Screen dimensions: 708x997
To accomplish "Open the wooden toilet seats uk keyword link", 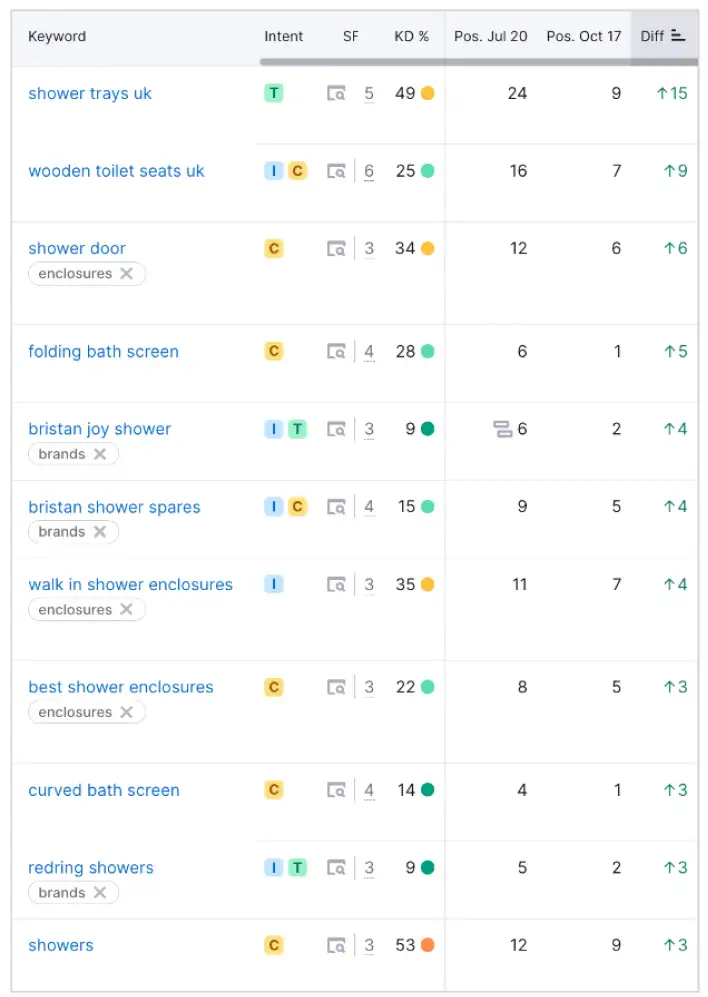I will tap(116, 171).
